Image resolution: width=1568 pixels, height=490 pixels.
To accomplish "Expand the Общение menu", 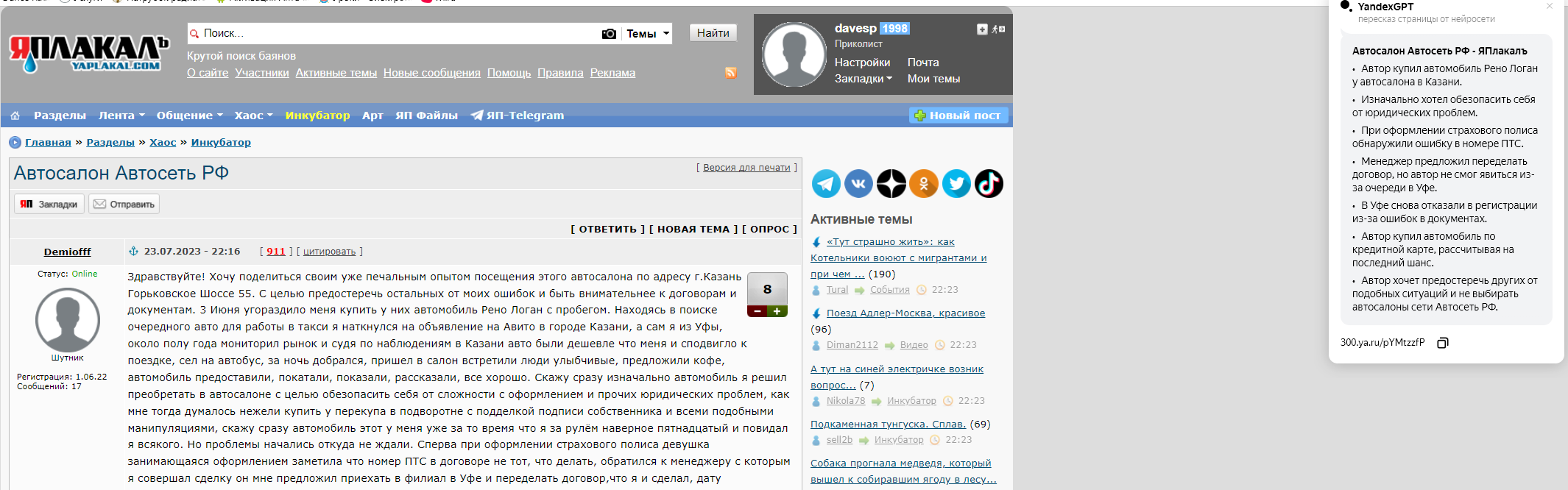I will 189,116.
